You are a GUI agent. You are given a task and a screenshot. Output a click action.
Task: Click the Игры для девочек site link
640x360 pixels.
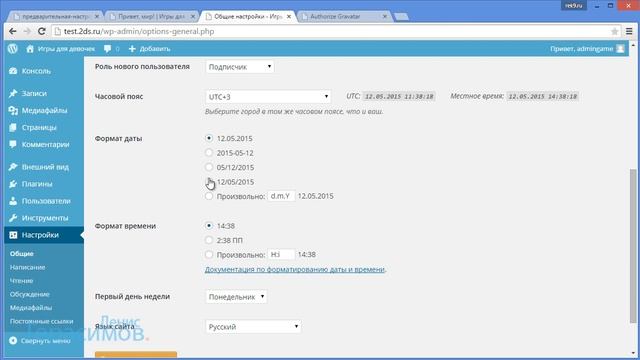point(67,49)
